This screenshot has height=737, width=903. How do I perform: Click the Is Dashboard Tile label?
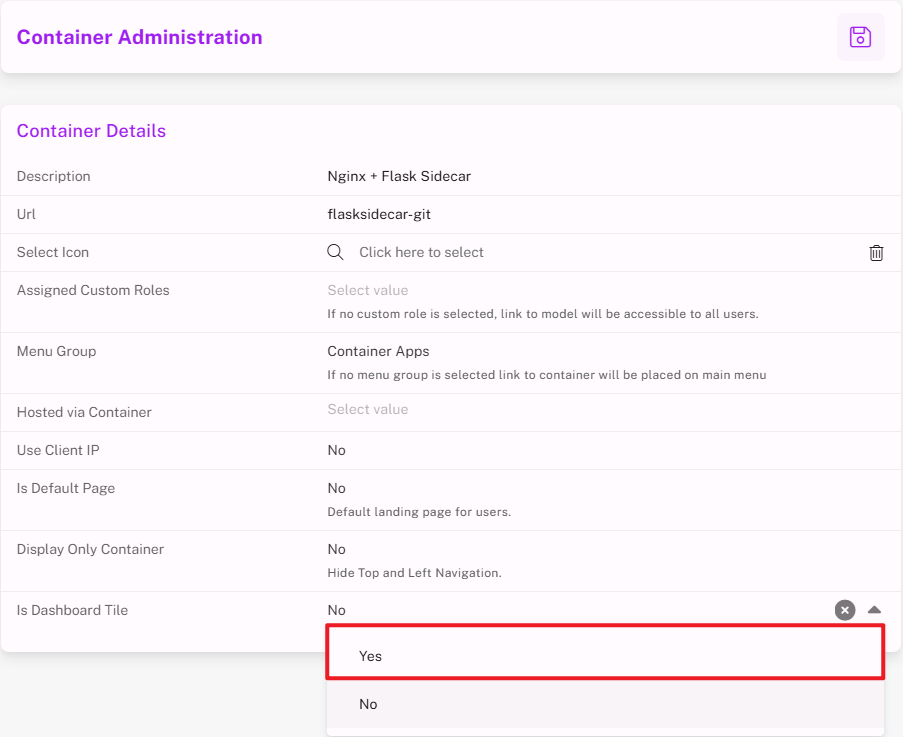tap(72, 610)
